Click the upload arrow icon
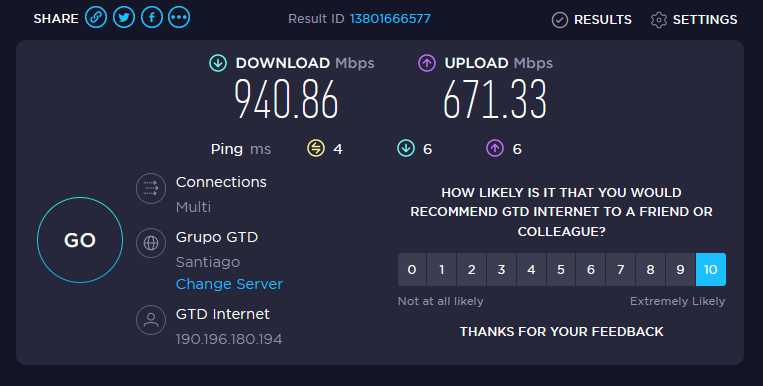The width and height of the screenshot is (763, 386). [x=427, y=63]
